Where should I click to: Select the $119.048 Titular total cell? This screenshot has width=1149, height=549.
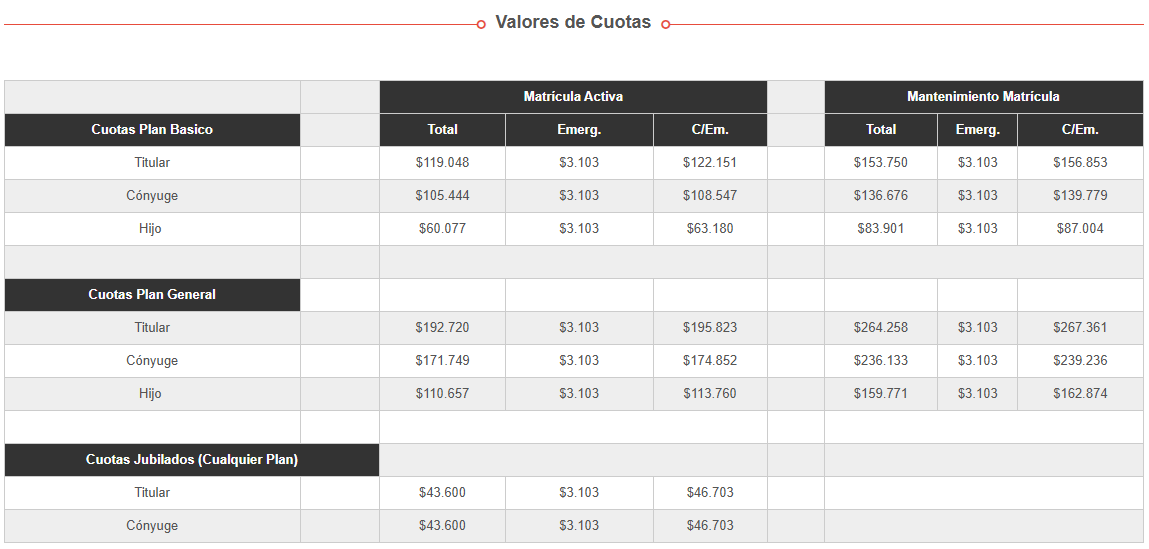pyautogui.click(x=442, y=163)
